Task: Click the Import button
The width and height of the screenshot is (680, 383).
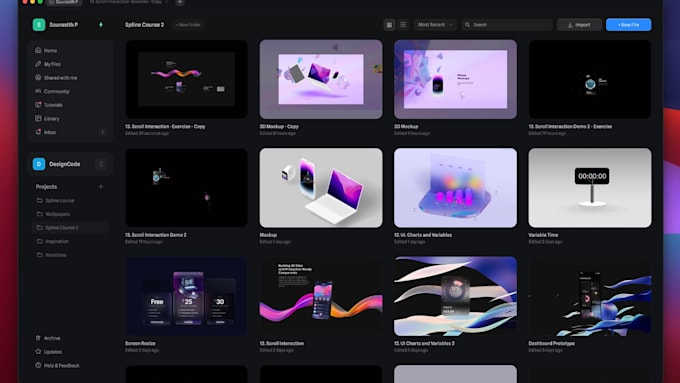Action: [x=579, y=25]
